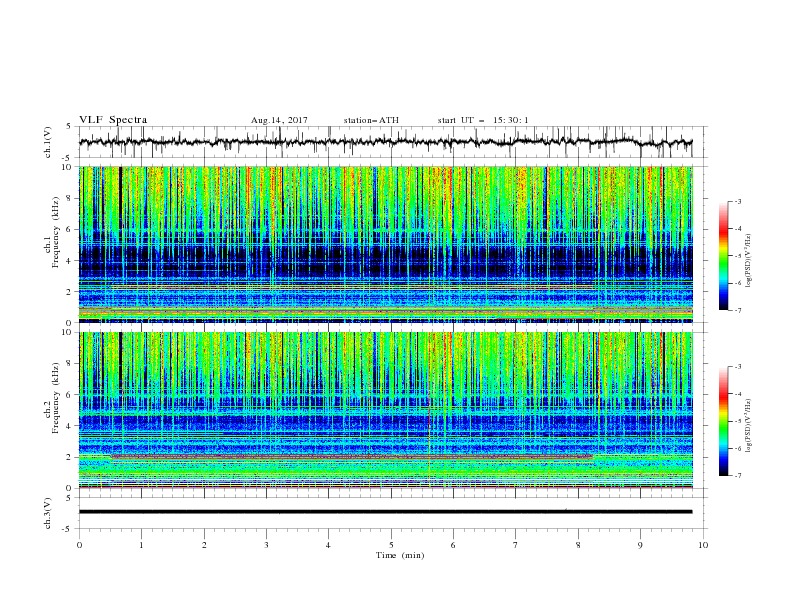Click the ch.2 spectrogram color bar
Viewport: 792px width, 612px height.
(724, 421)
